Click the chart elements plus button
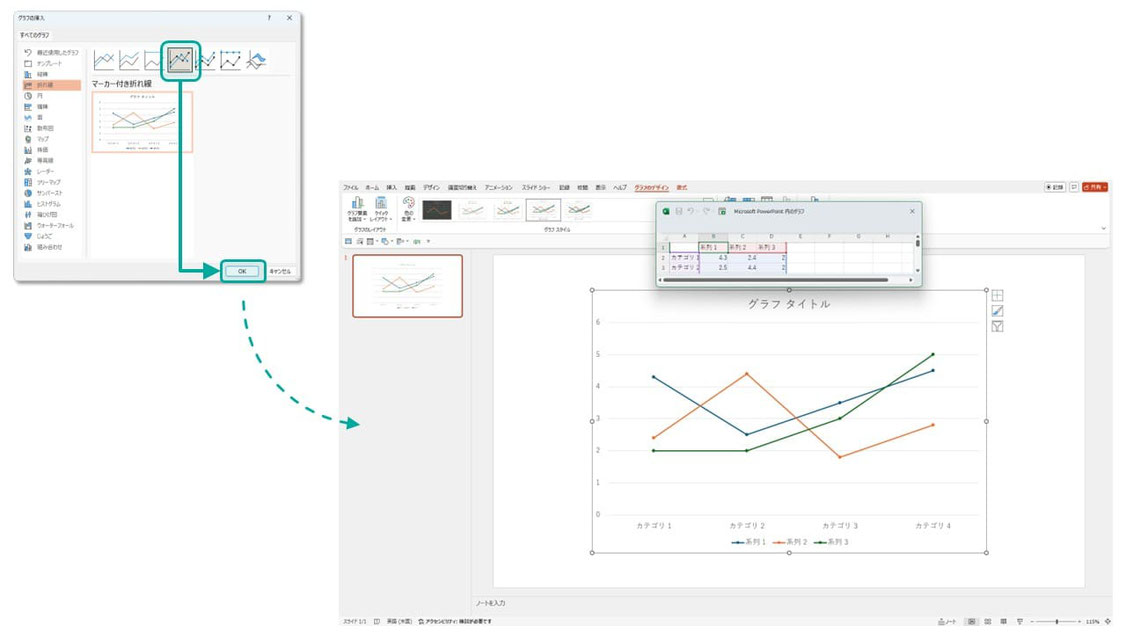1126x633 pixels. [997, 295]
